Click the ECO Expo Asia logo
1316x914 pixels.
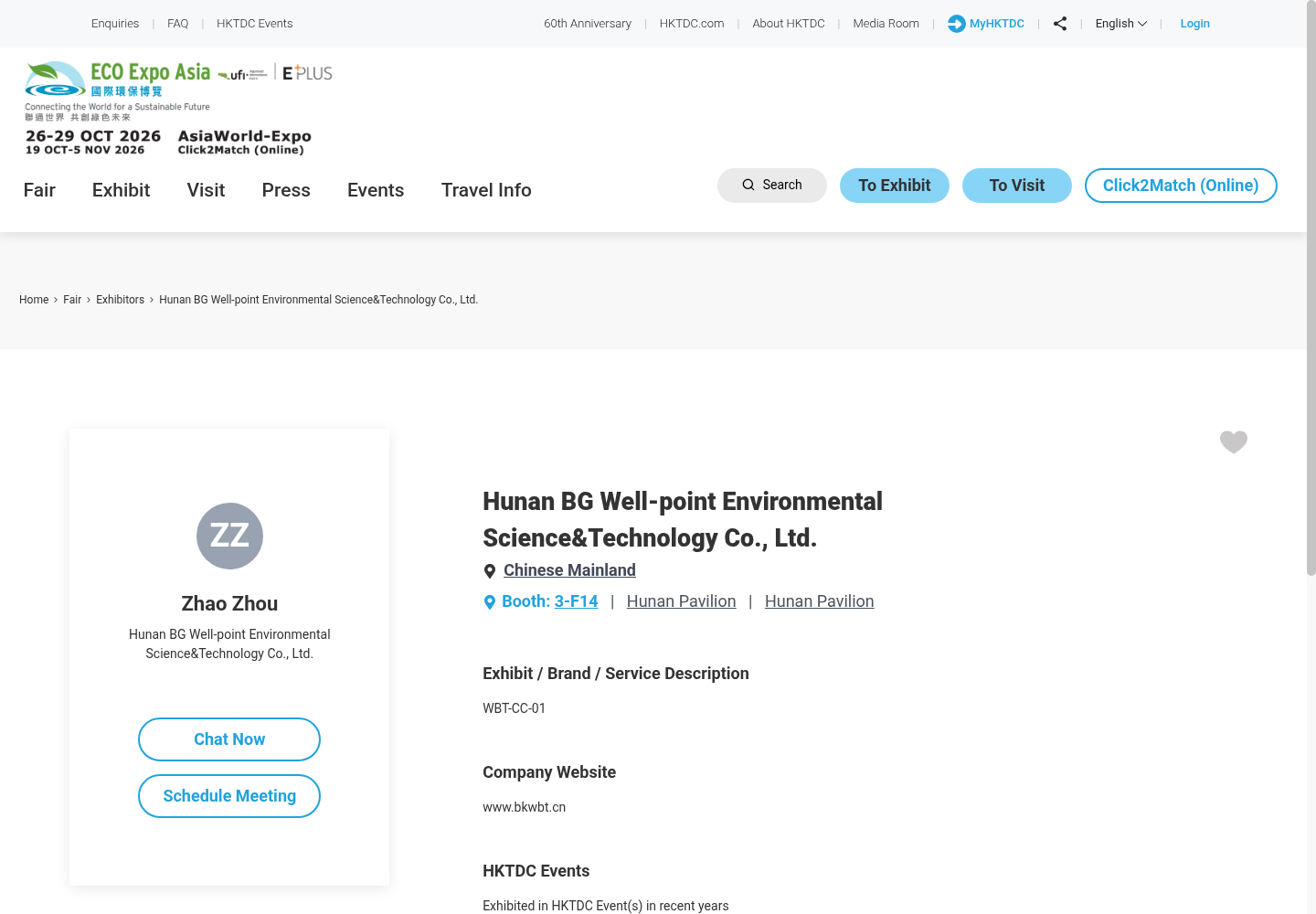click(x=118, y=90)
